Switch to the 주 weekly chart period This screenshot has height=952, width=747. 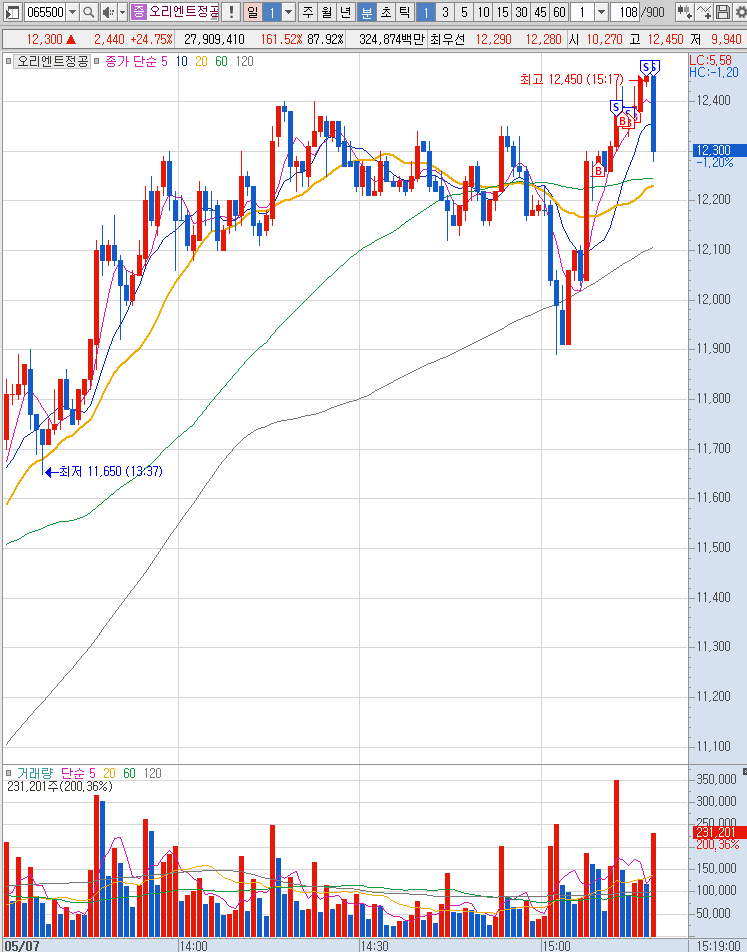[x=308, y=12]
